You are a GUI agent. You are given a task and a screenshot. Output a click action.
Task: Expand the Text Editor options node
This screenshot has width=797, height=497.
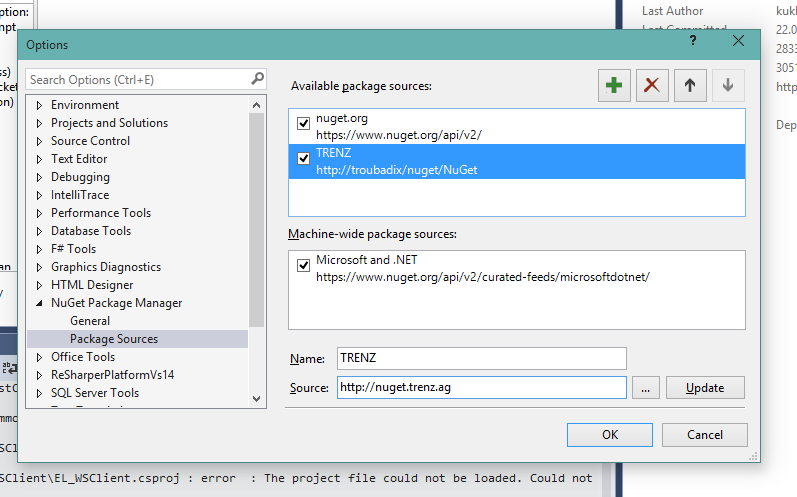(39, 160)
